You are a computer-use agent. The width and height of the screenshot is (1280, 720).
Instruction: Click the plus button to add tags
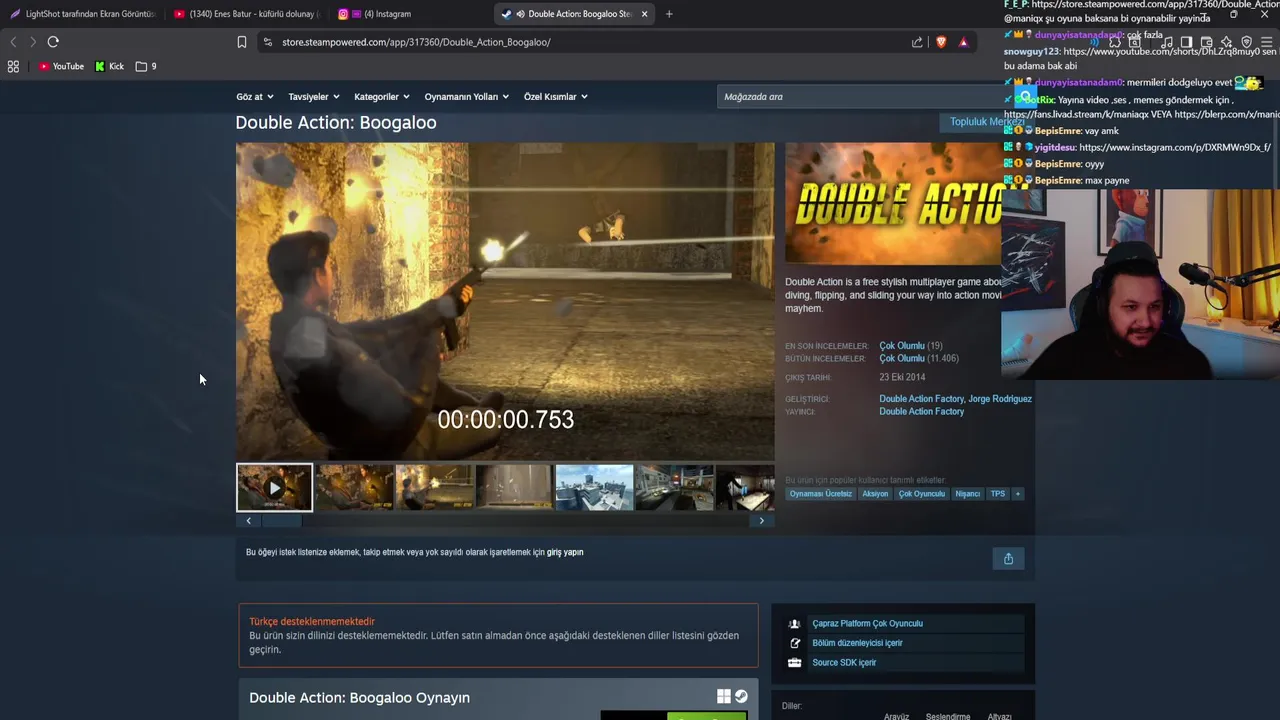click(x=1017, y=494)
